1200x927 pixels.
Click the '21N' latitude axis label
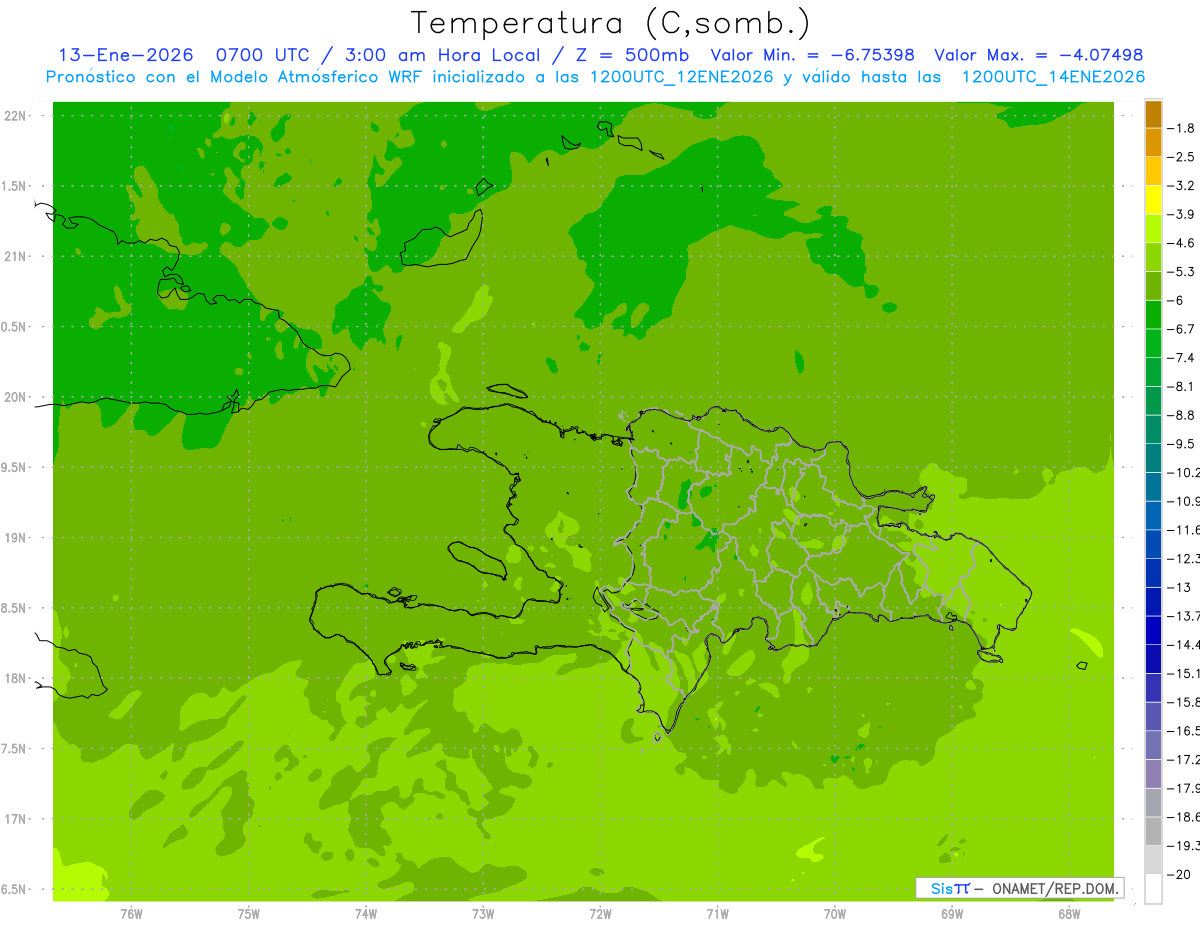coord(13,257)
